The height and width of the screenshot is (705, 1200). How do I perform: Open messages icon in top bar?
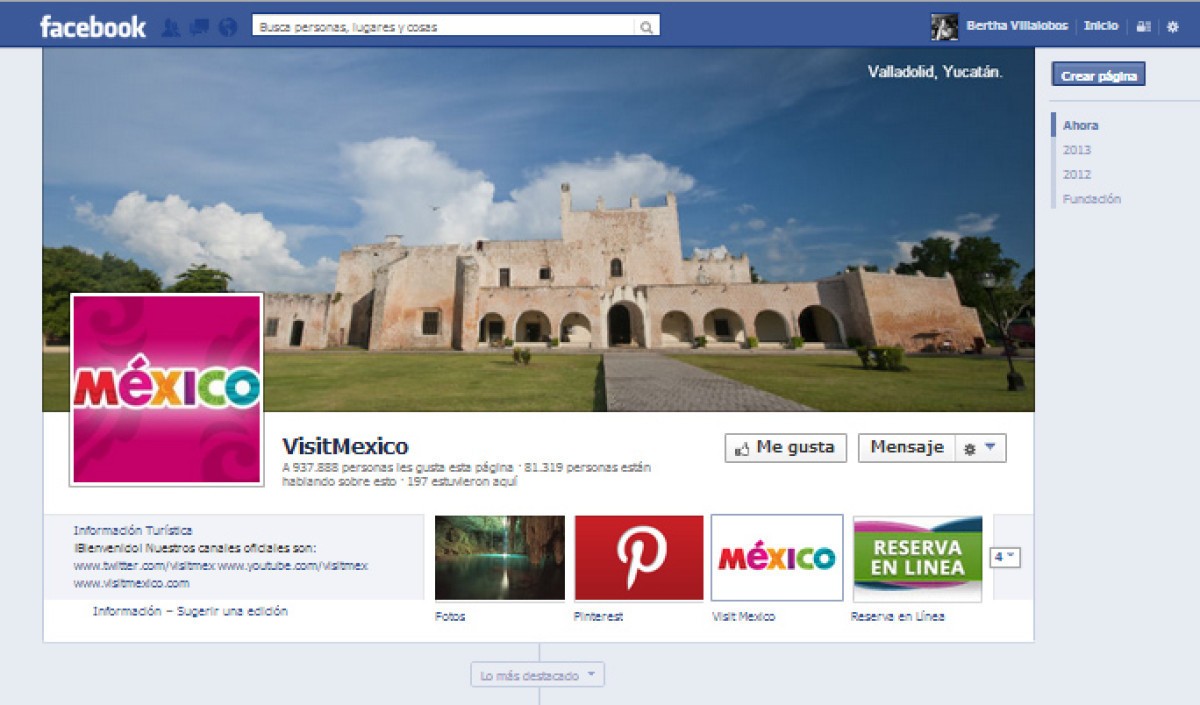click(x=199, y=28)
